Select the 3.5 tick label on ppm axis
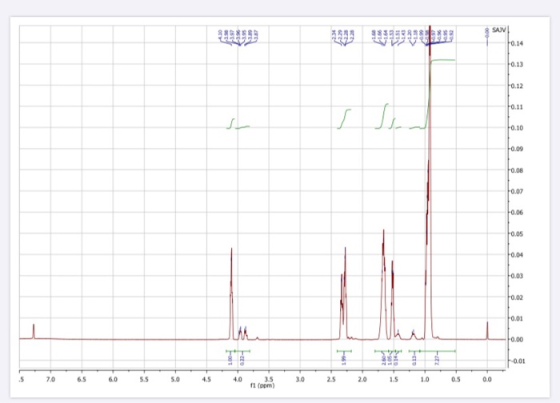The height and width of the screenshot is (403, 560). (x=269, y=379)
